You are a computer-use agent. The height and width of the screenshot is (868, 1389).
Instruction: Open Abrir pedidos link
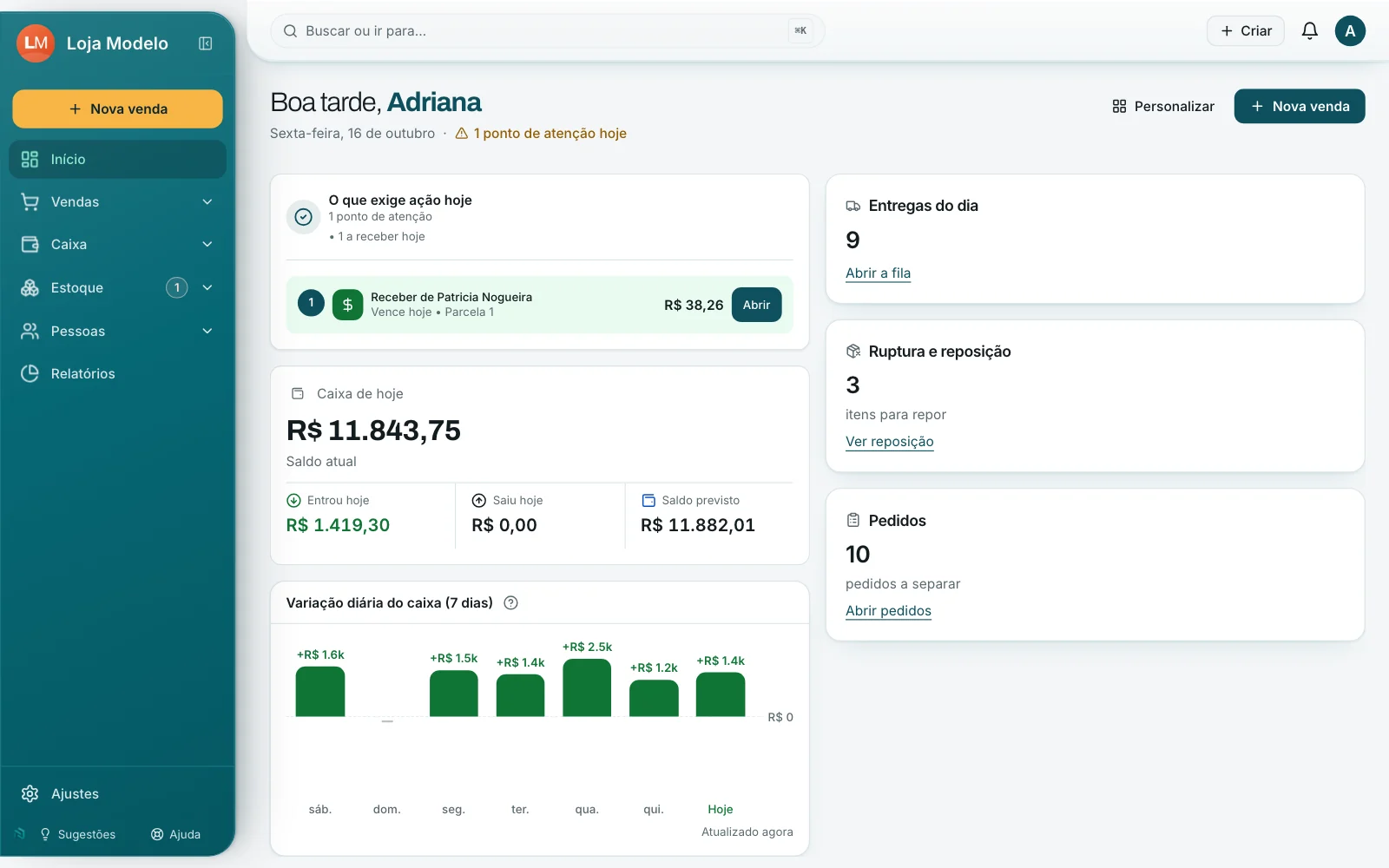click(x=888, y=610)
